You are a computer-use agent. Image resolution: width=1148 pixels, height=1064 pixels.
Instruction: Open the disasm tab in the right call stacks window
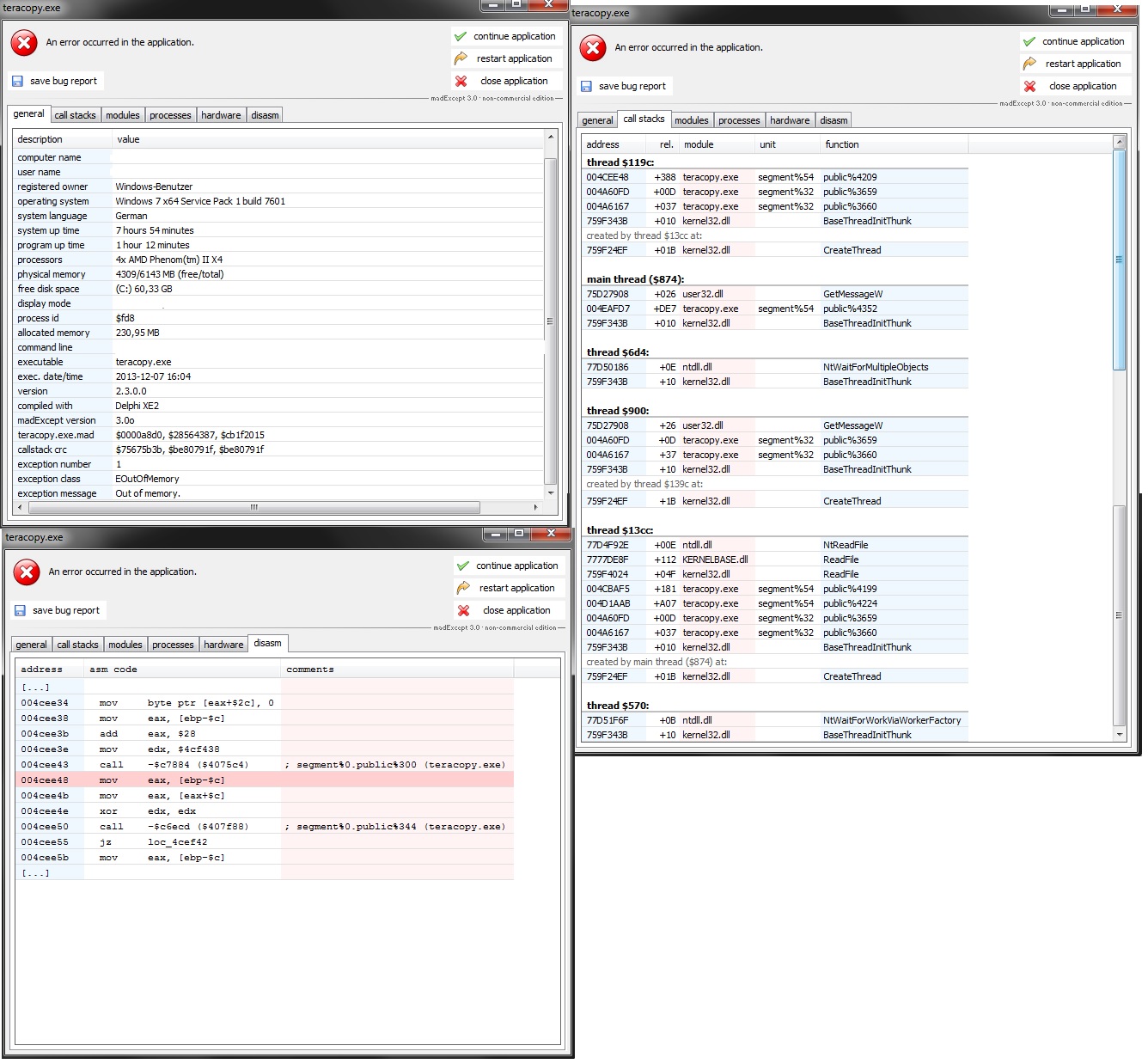coord(834,120)
